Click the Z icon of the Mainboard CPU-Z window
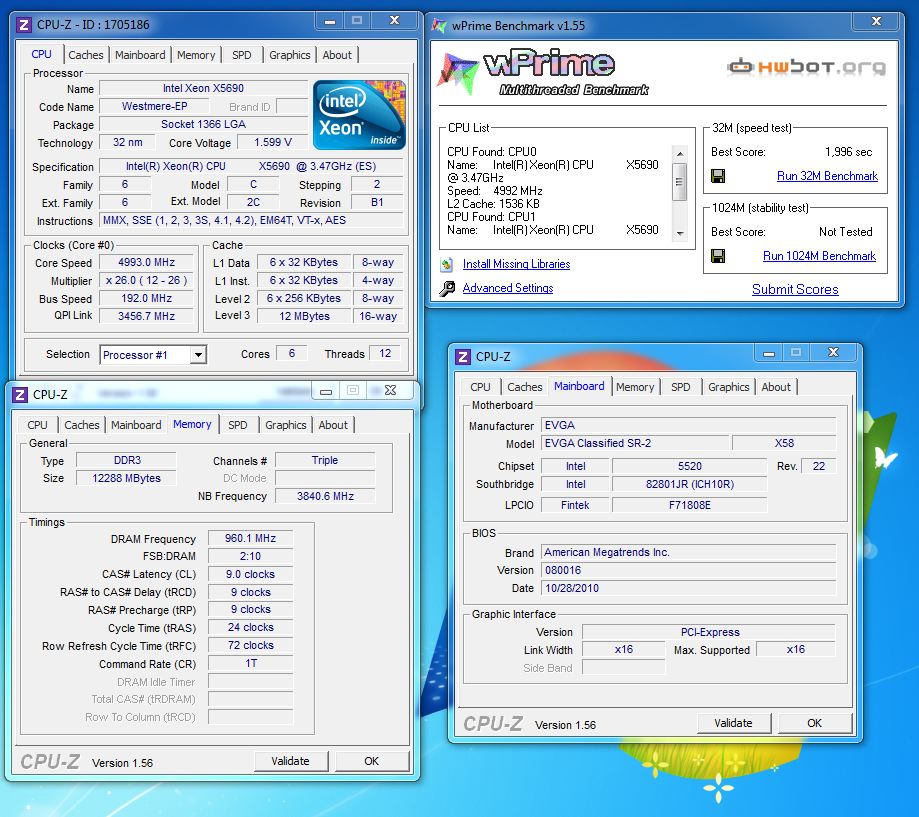919x817 pixels. [463, 357]
